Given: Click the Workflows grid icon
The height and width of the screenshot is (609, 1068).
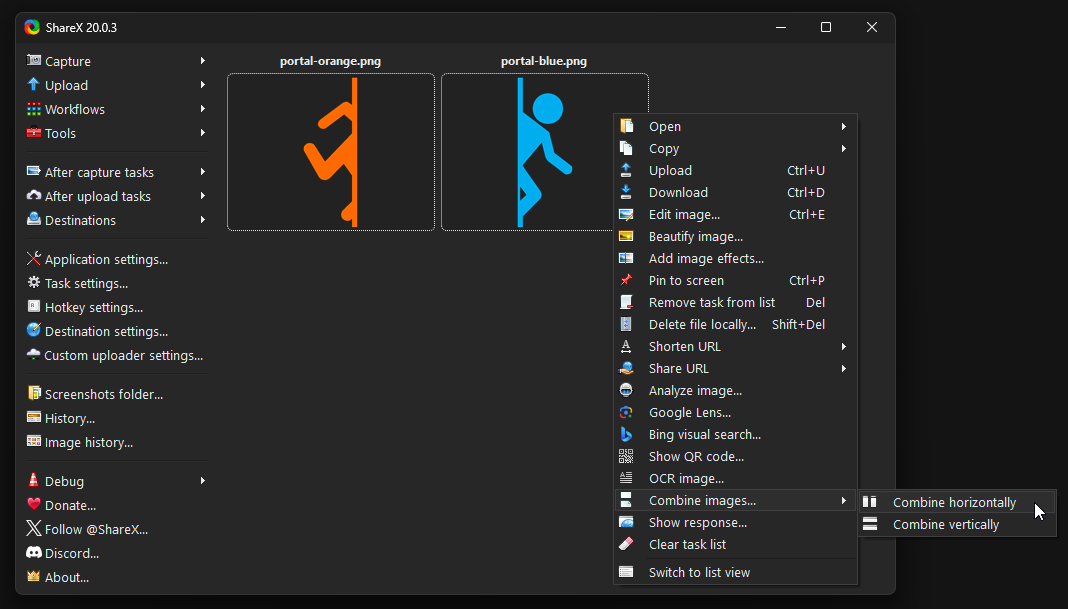Looking at the screenshot, I should pyautogui.click(x=33, y=109).
